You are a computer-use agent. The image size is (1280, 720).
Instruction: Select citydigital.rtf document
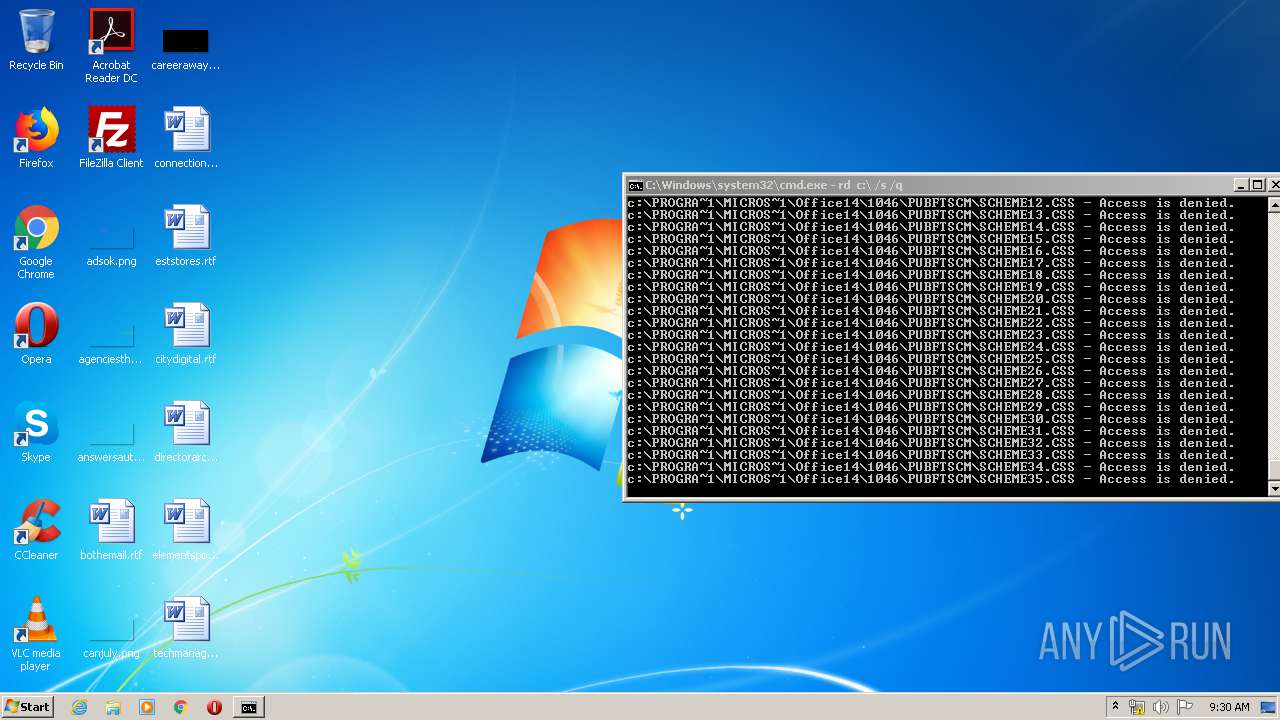186,335
